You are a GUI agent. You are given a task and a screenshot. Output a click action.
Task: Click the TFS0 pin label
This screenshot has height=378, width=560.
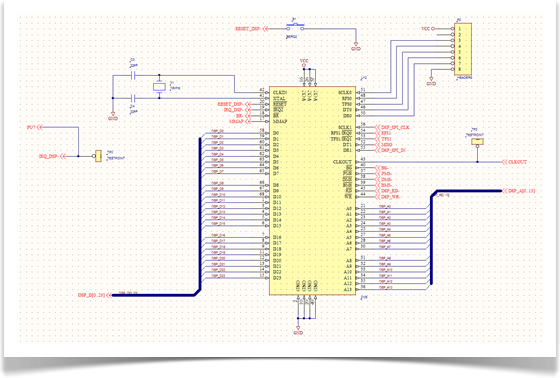(347, 104)
